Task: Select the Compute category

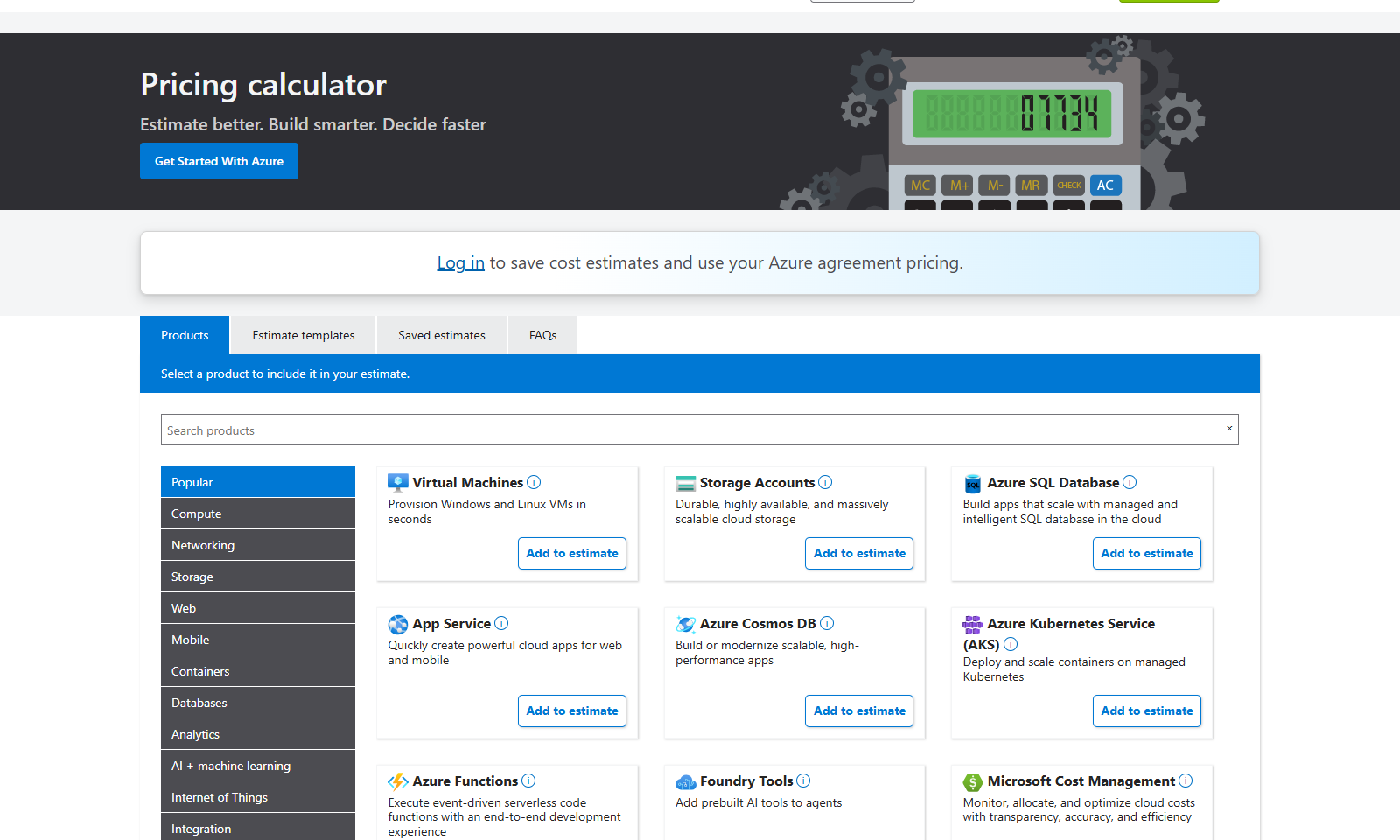Action: 258,514
